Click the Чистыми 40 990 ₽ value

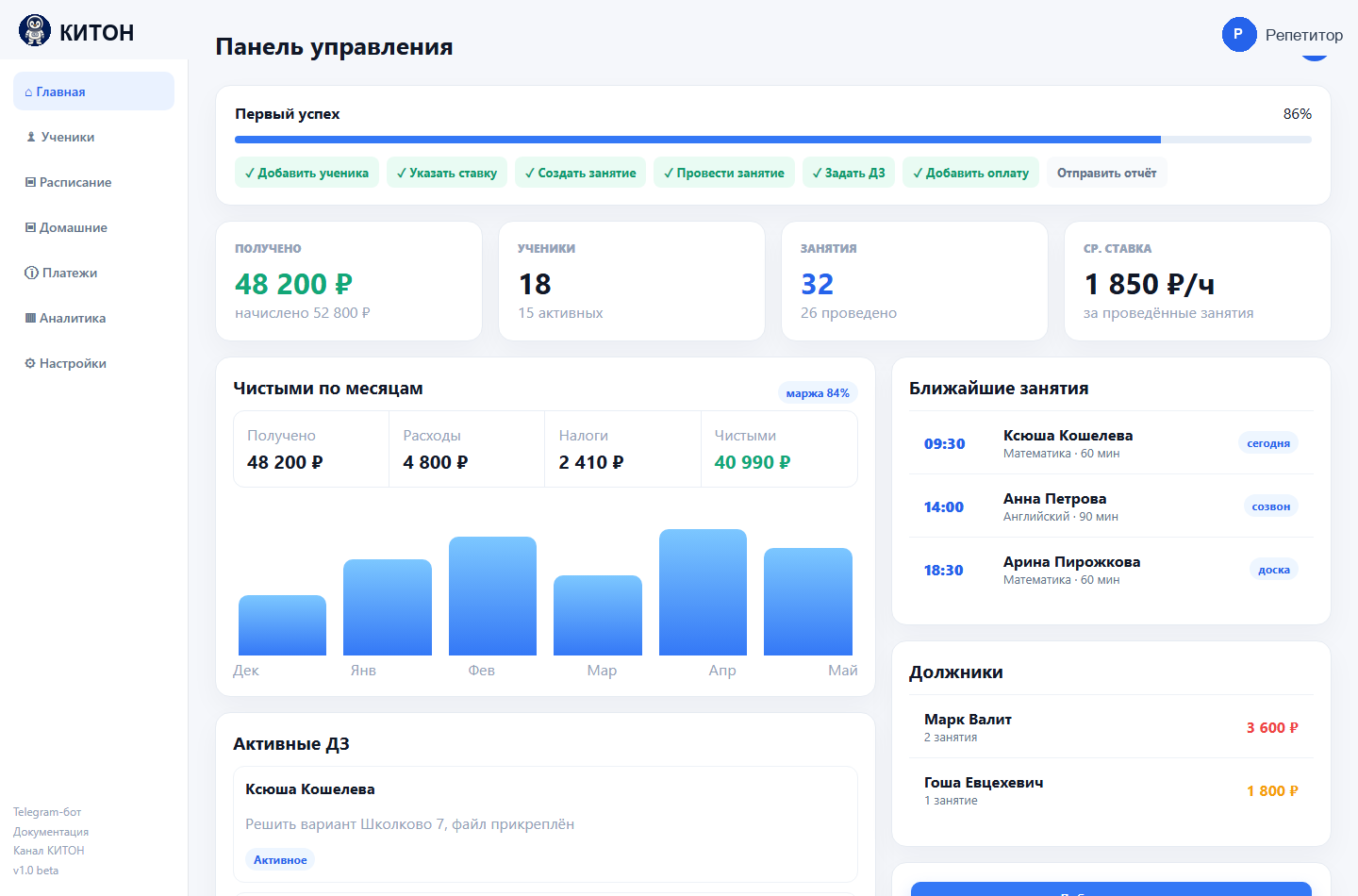coord(753,462)
